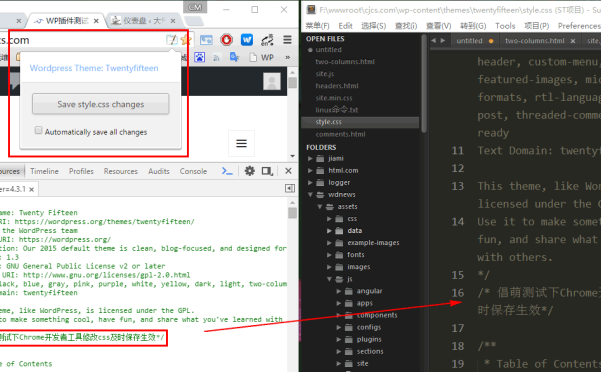Click the new tab button in Chrome

(x=194, y=21)
